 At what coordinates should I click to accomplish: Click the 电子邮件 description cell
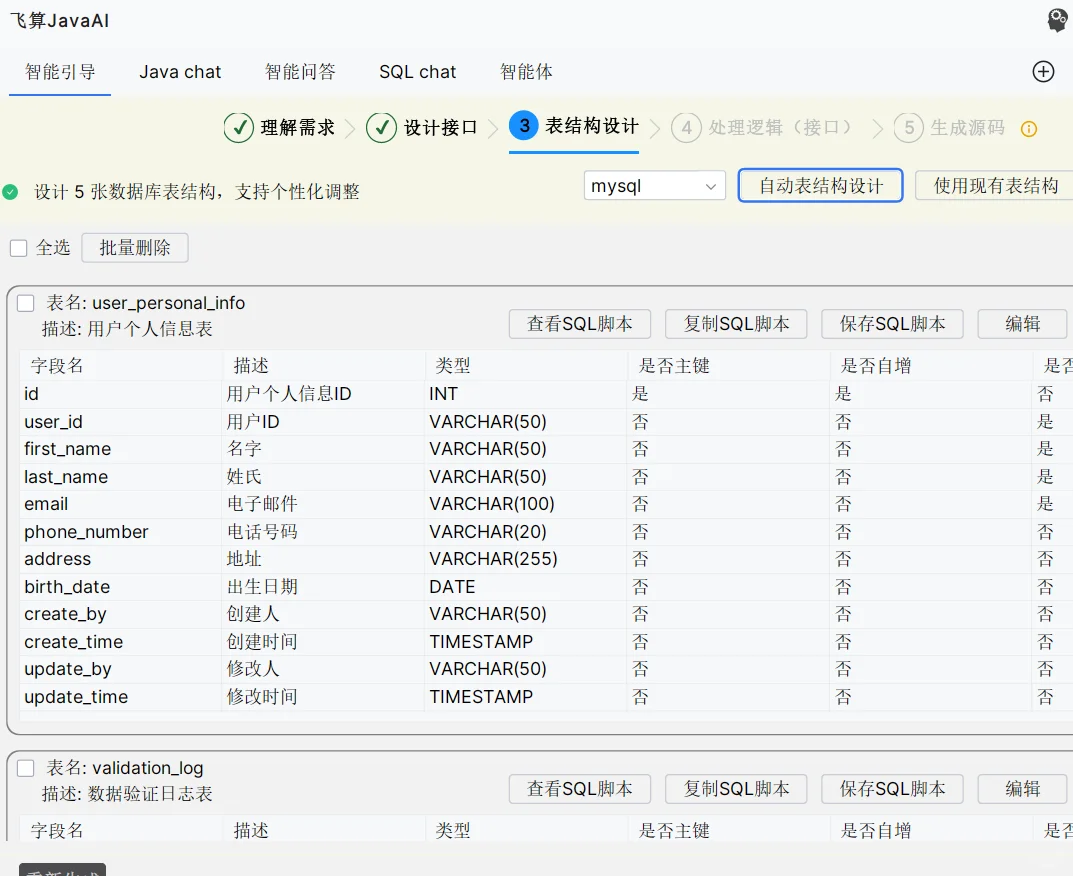(x=323, y=504)
